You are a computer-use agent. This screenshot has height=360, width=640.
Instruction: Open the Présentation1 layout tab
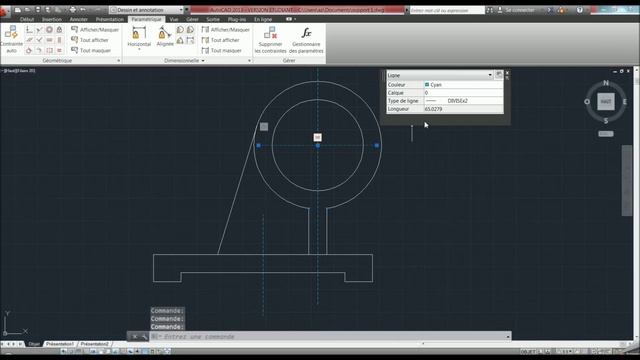click(x=60, y=344)
